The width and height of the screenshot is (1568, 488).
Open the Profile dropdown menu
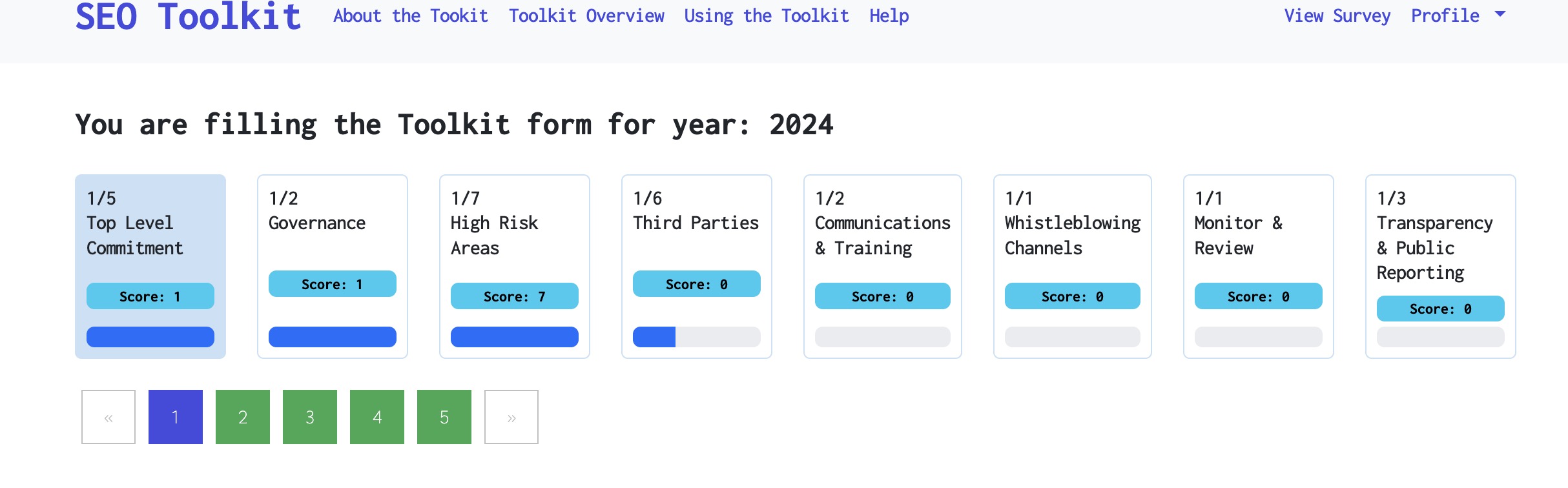click(x=1457, y=15)
